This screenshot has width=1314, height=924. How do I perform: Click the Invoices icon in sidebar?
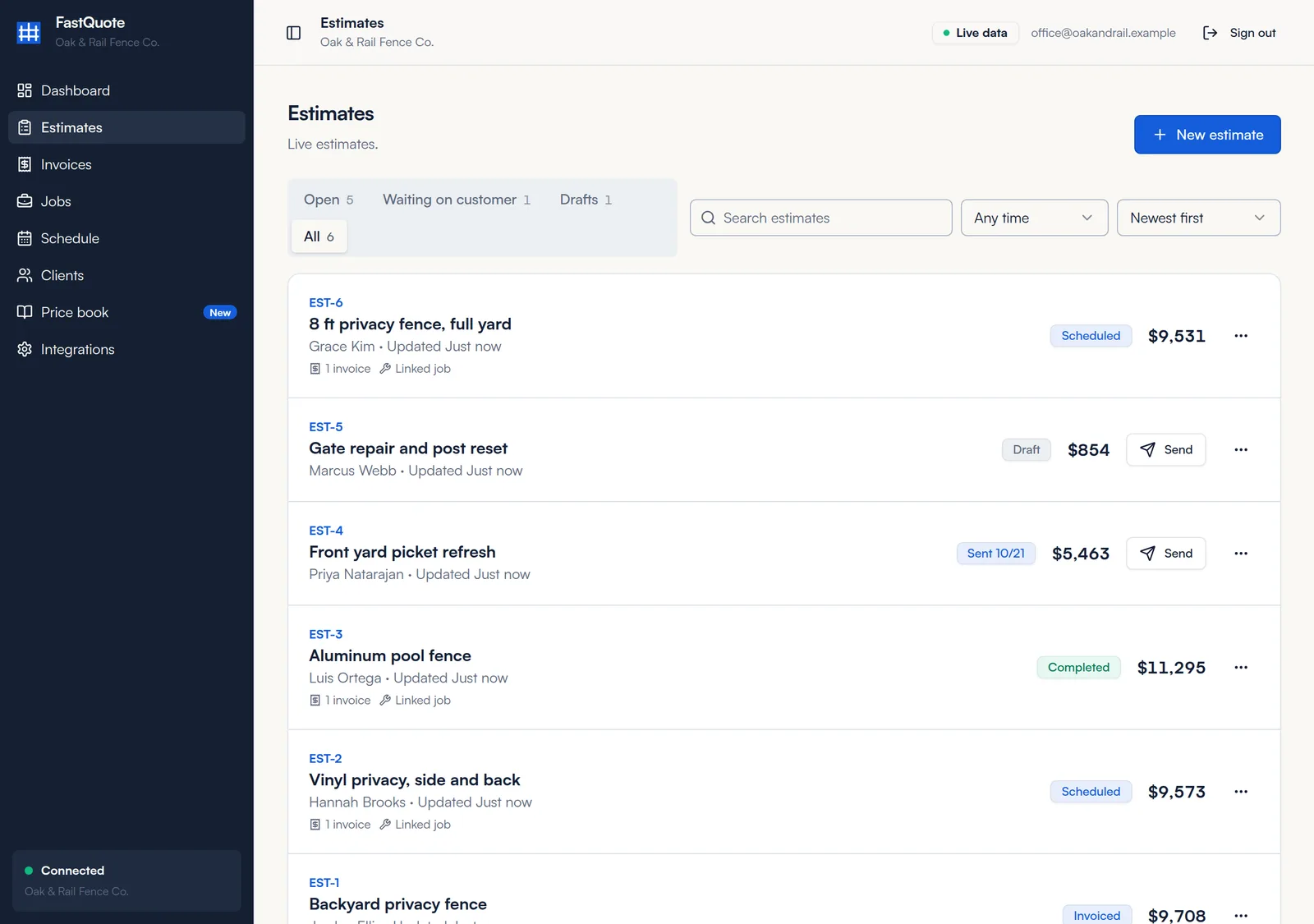point(25,164)
